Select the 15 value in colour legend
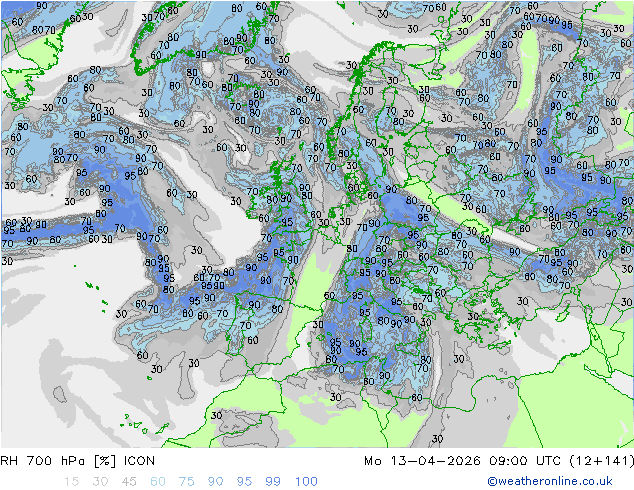The height and width of the screenshot is (490, 634). [71, 481]
